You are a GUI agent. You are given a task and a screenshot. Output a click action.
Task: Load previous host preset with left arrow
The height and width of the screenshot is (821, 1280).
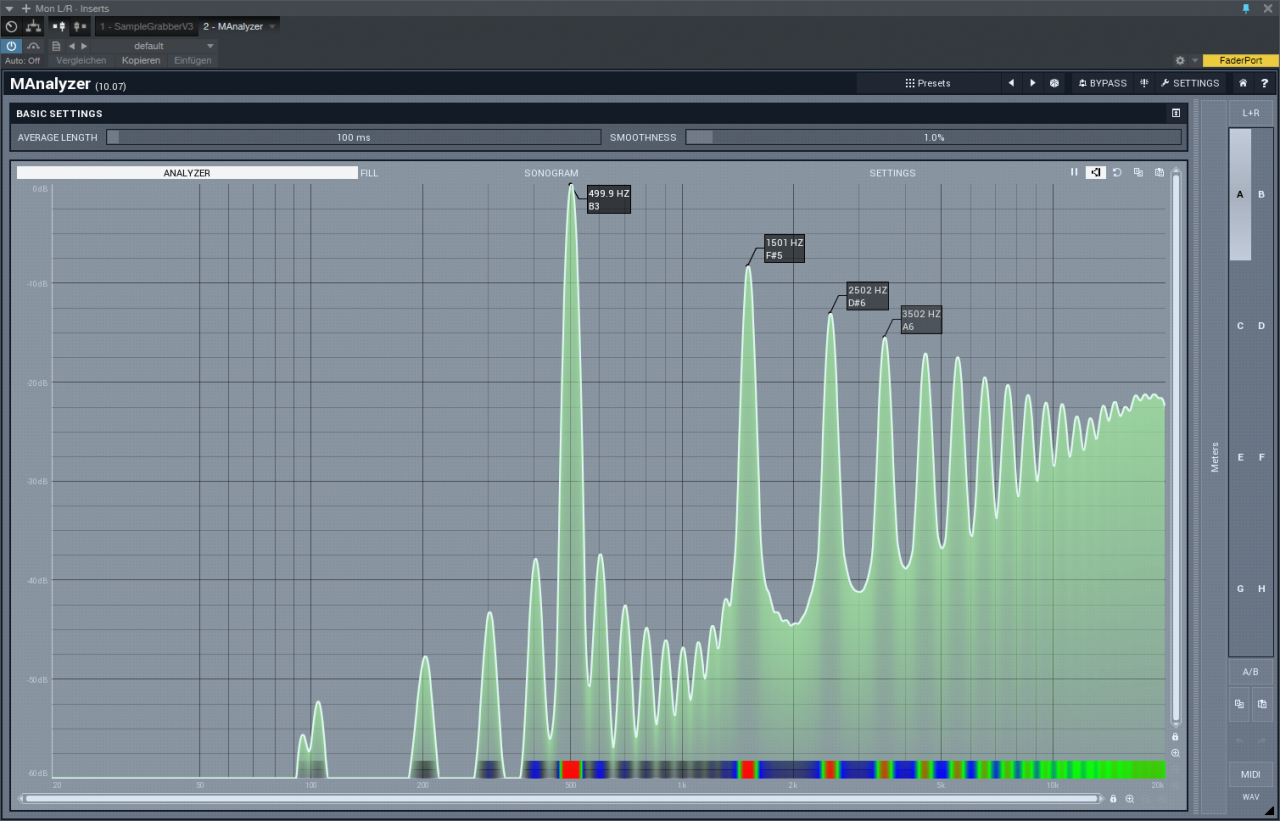tap(71, 46)
